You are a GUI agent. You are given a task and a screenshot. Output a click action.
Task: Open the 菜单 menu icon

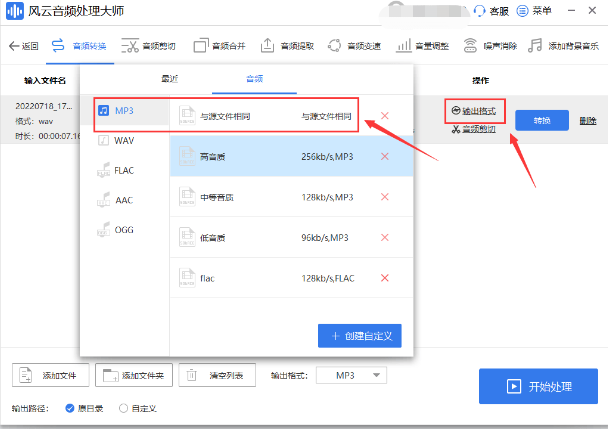point(522,11)
